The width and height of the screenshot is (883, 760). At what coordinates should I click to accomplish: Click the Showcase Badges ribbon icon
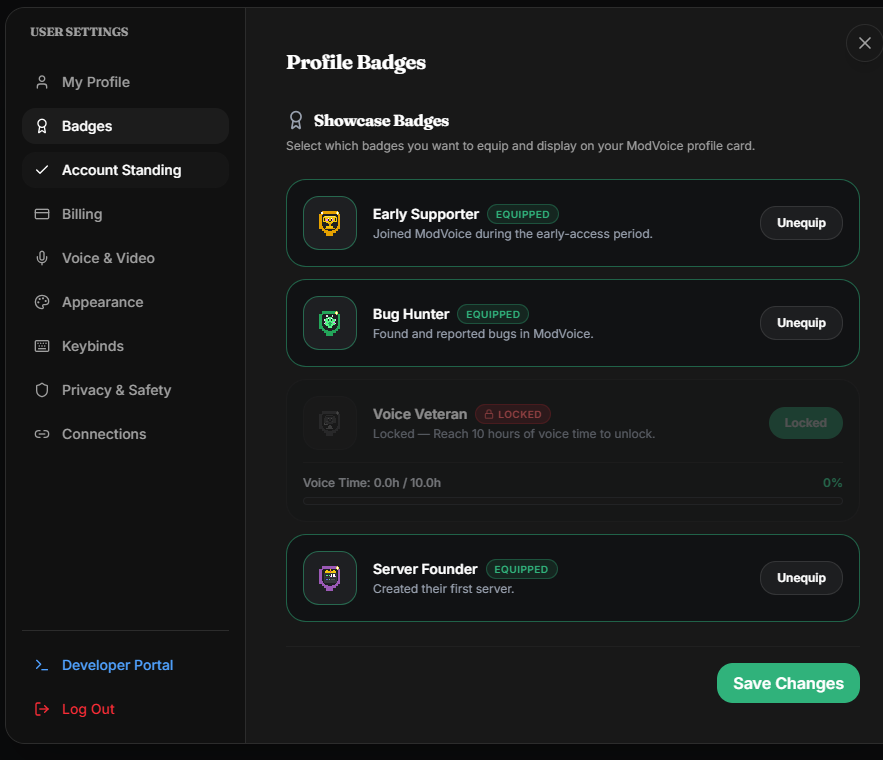pyautogui.click(x=296, y=120)
